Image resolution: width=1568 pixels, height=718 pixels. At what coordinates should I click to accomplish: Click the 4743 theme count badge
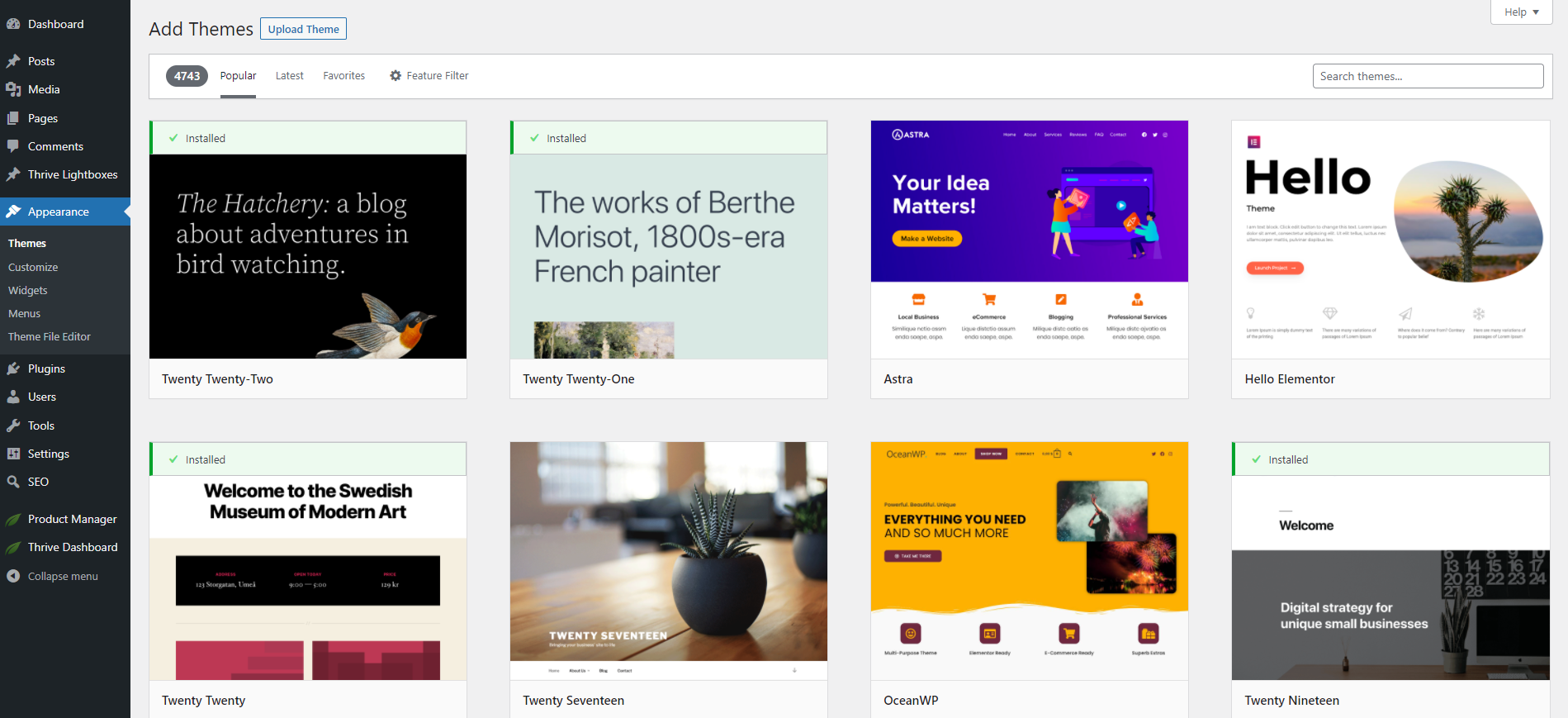pos(187,76)
